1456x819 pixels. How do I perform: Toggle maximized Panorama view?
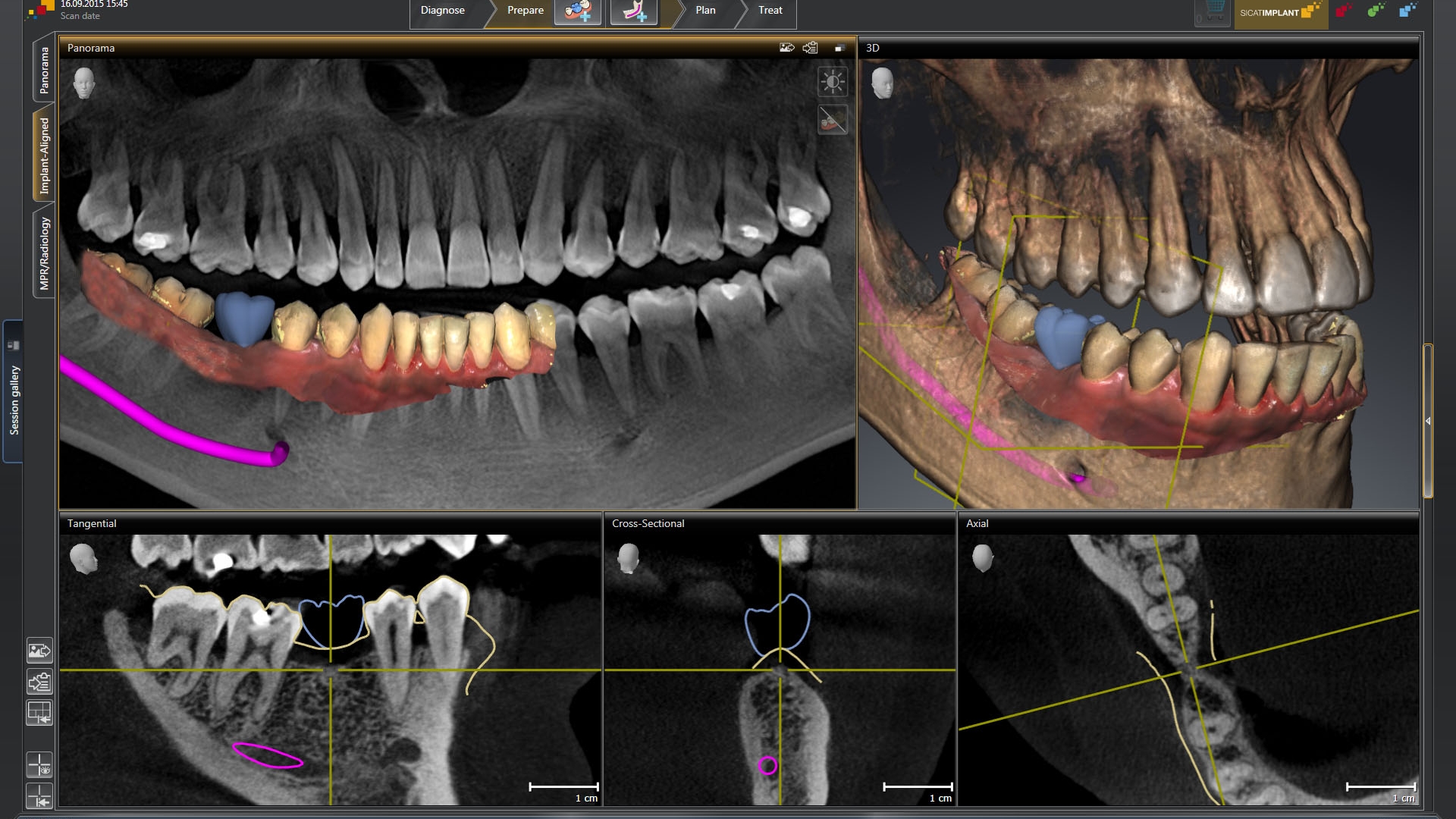click(x=839, y=47)
